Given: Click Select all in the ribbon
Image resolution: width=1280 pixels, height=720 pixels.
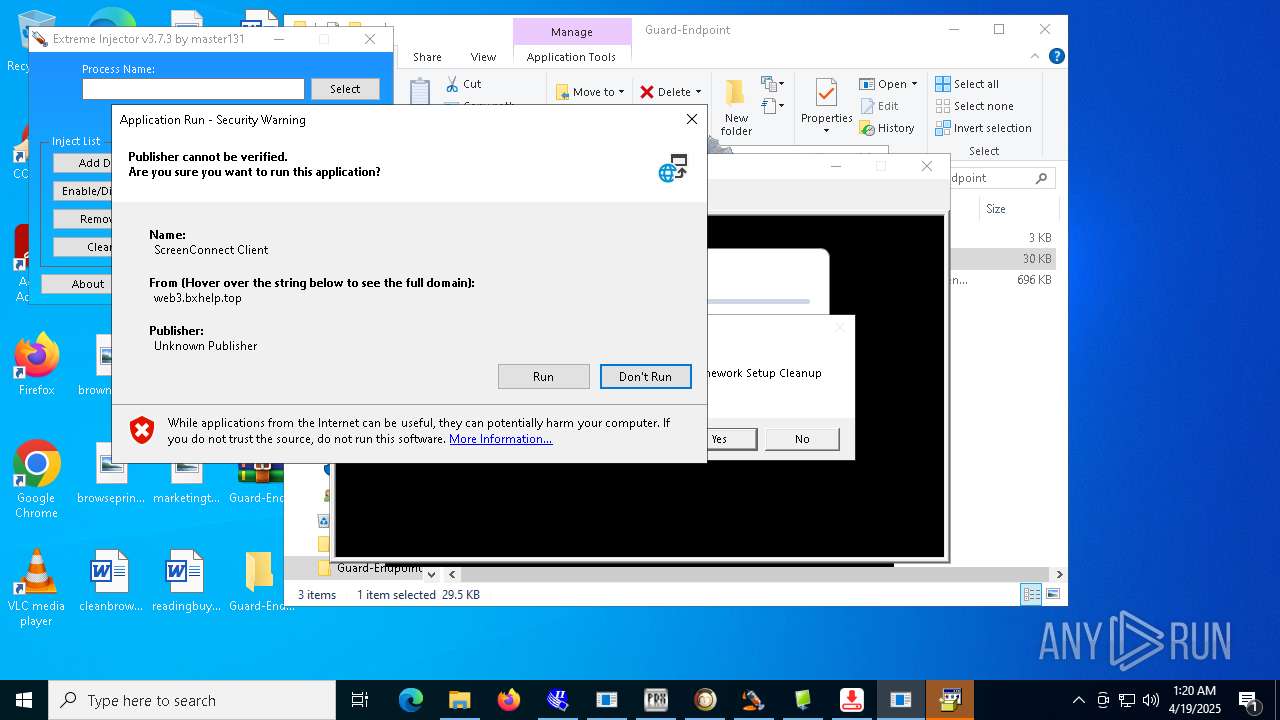Looking at the screenshot, I should [967, 84].
